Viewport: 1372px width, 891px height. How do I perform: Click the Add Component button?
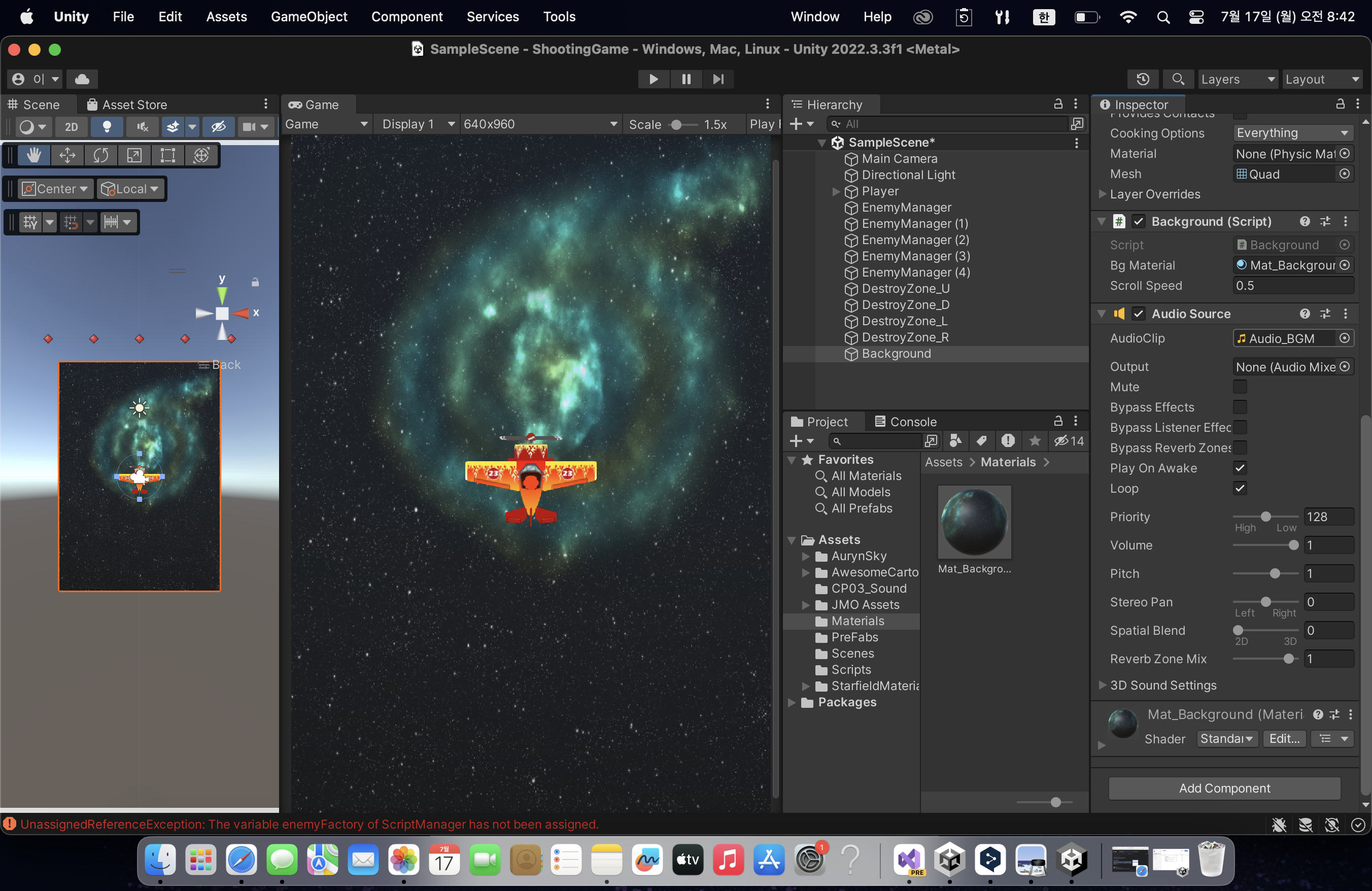click(x=1224, y=788)
